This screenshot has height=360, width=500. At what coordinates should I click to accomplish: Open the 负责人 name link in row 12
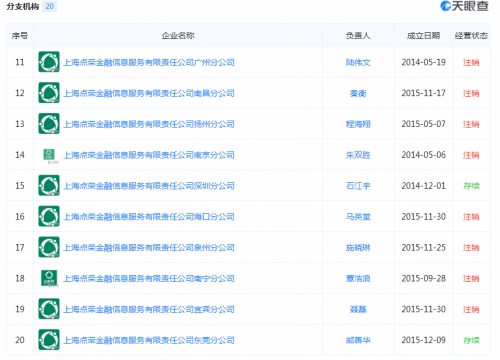pyautogui.click(x=358, y=93)
